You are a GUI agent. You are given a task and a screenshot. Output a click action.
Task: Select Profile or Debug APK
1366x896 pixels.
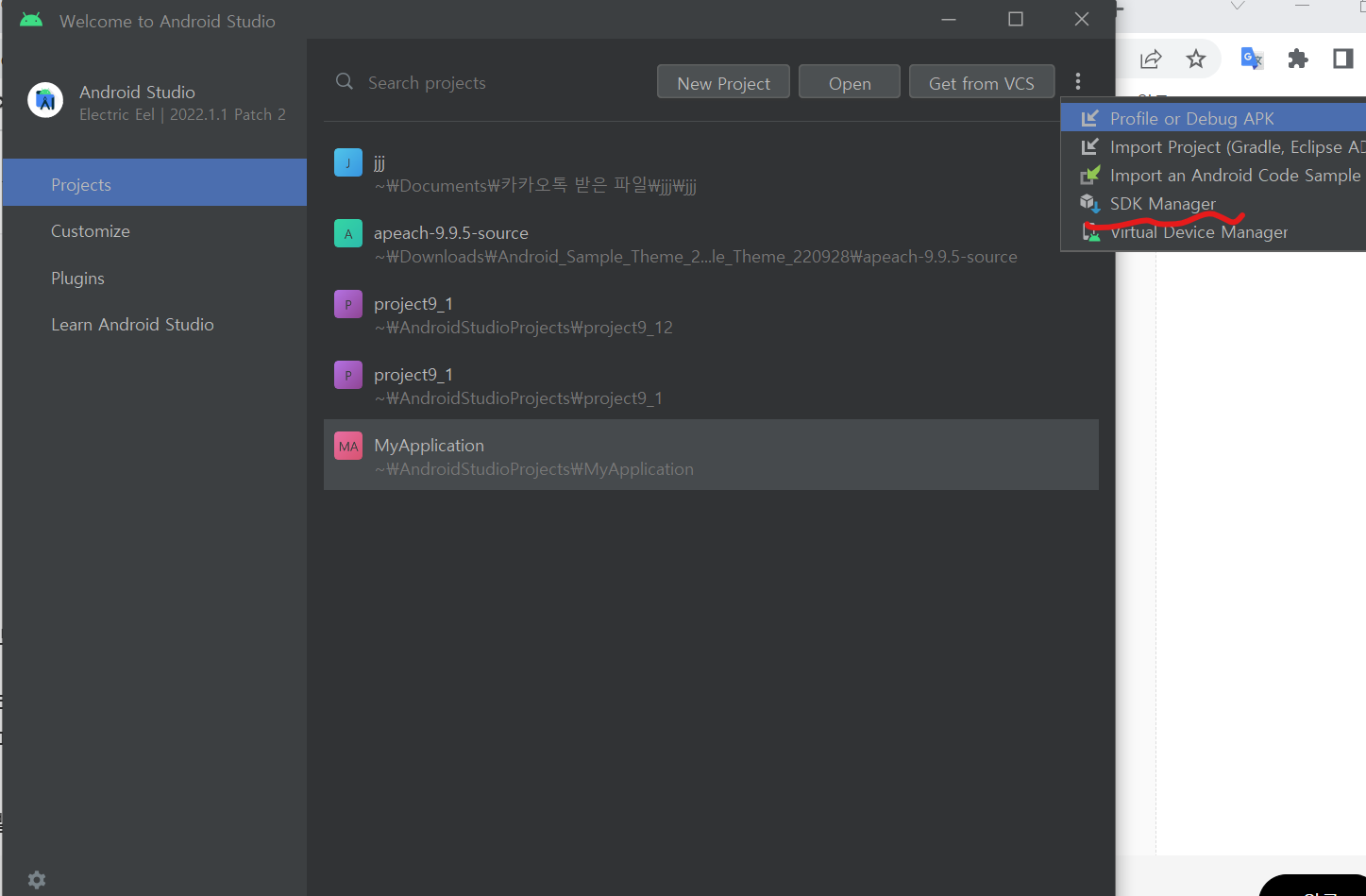pos(1213,118)
